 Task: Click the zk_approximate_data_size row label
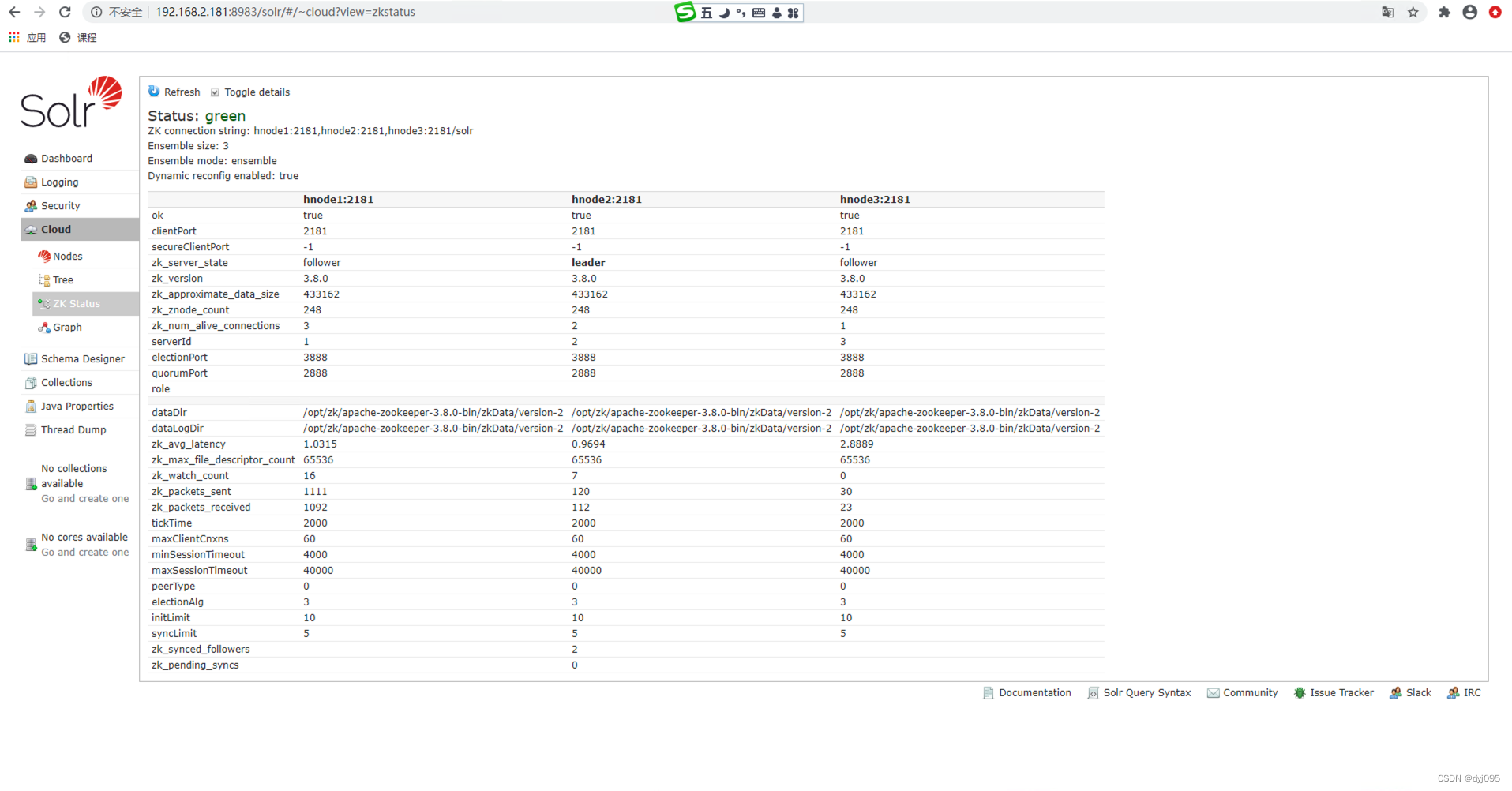216,294
